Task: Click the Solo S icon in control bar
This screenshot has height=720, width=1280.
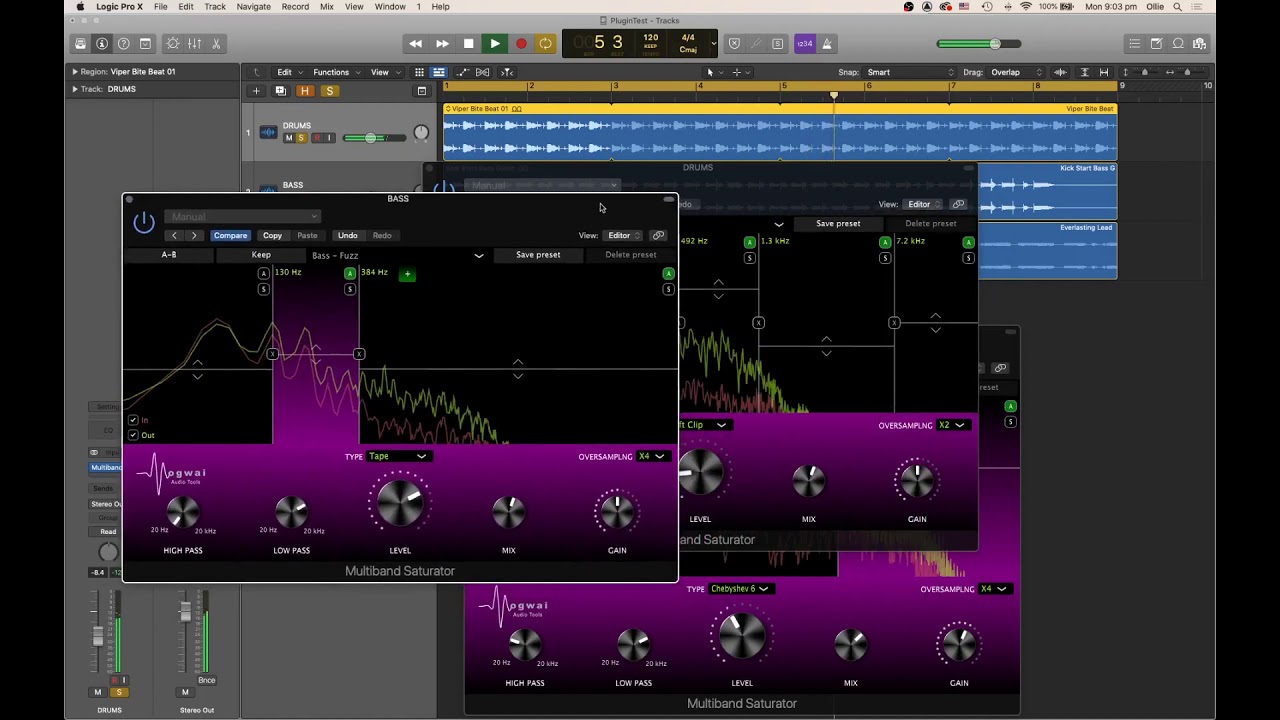Action: 778,44
